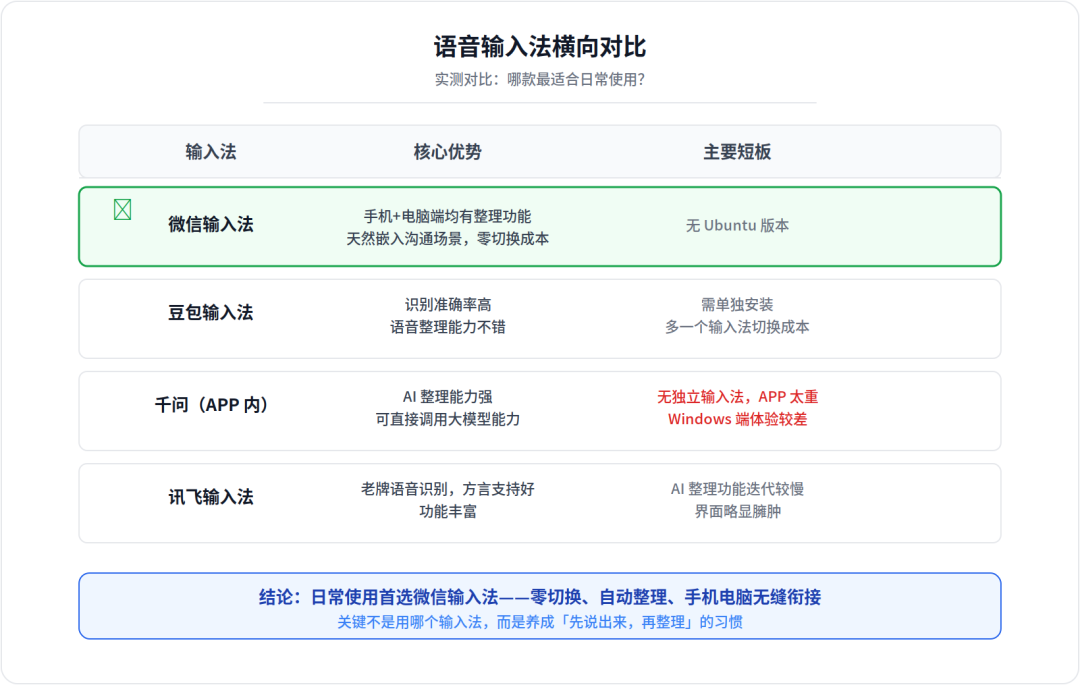The width and height of the screenshot is (1080, 685).
Task: Click the text 可直接调用大模型能力
Action: point(448,419)
